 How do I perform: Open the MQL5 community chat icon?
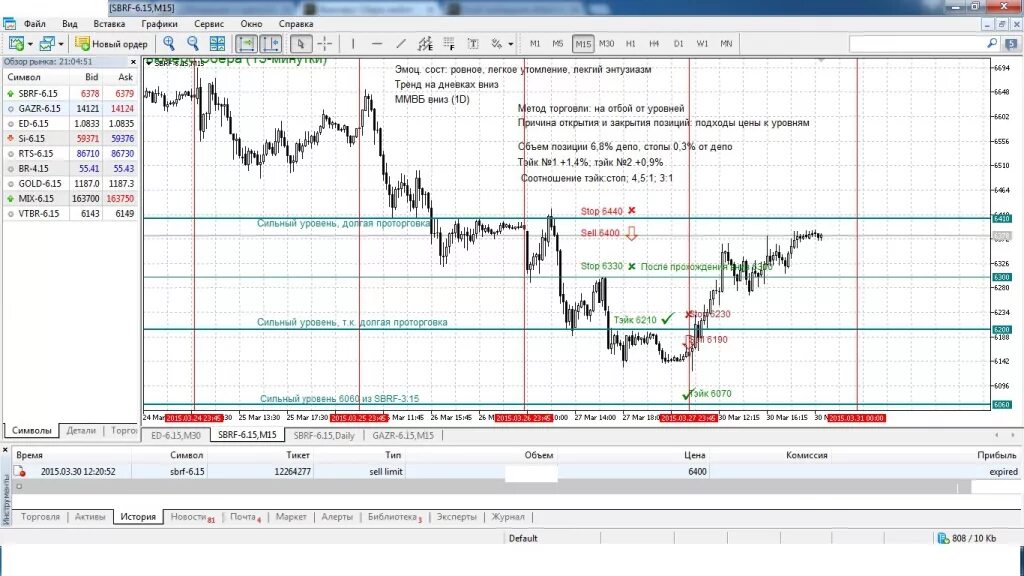[x=1011, y=44]
